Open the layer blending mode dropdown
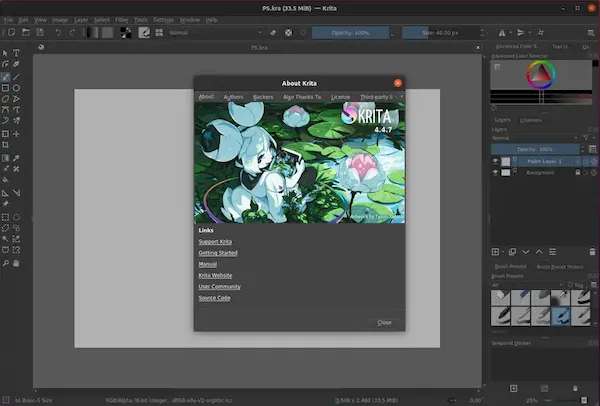 [535, 138]
